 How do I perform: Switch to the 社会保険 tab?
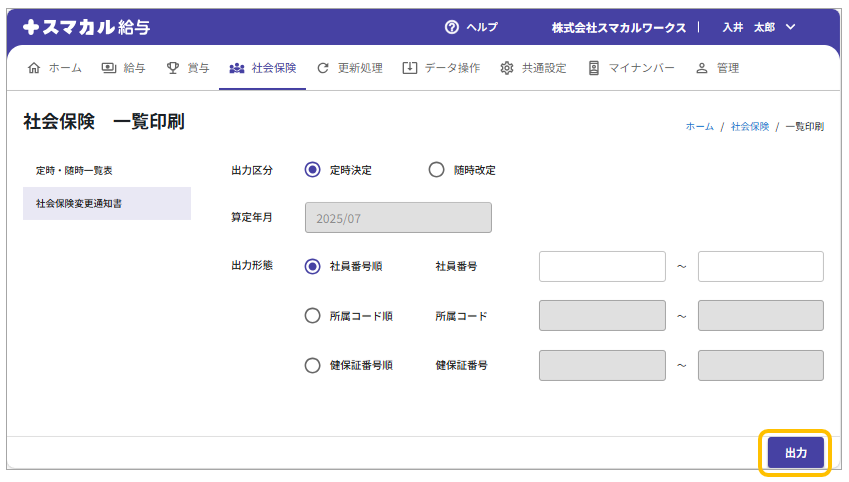[x=263, y=68]
